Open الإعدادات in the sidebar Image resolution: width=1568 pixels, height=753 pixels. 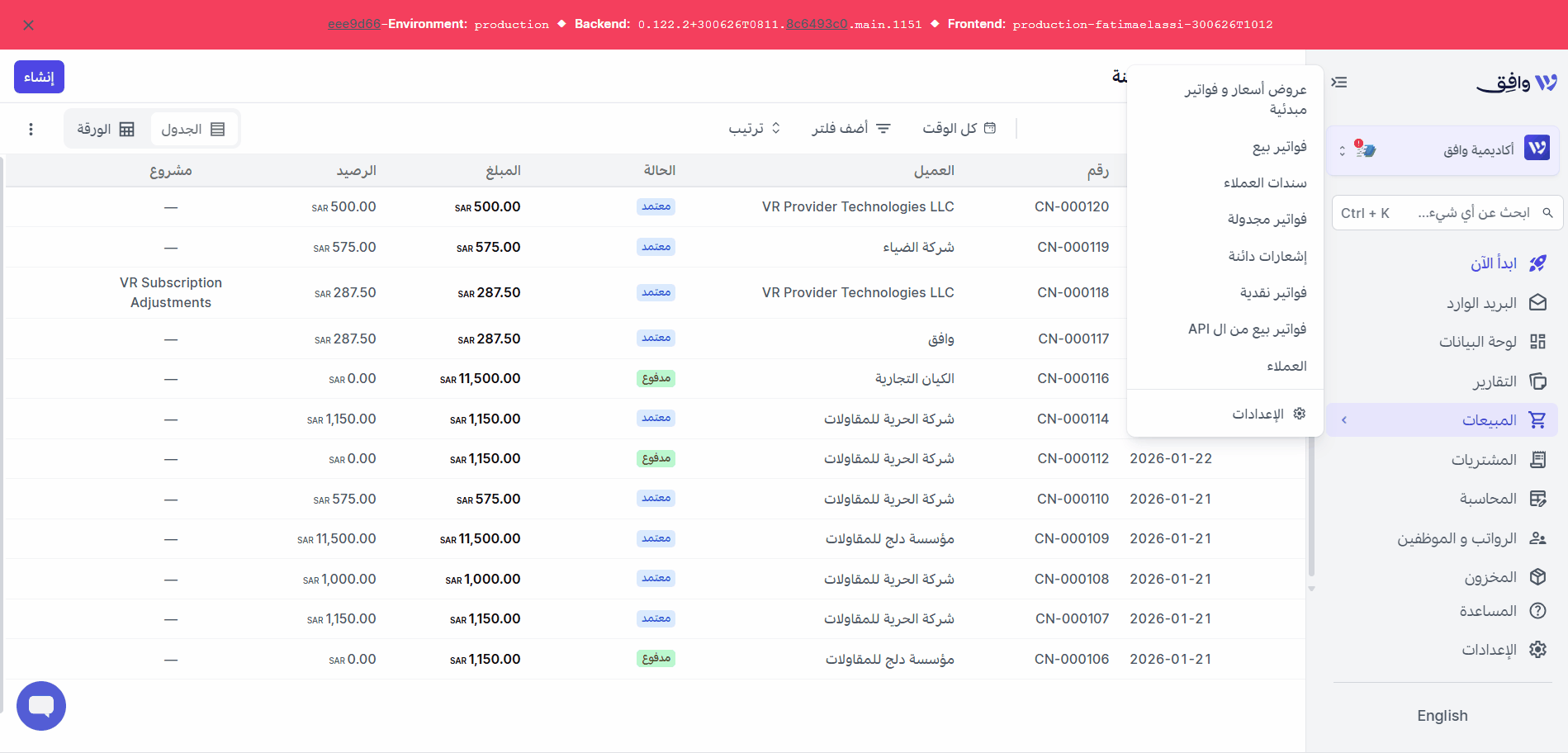click(x=1504, y=650)
